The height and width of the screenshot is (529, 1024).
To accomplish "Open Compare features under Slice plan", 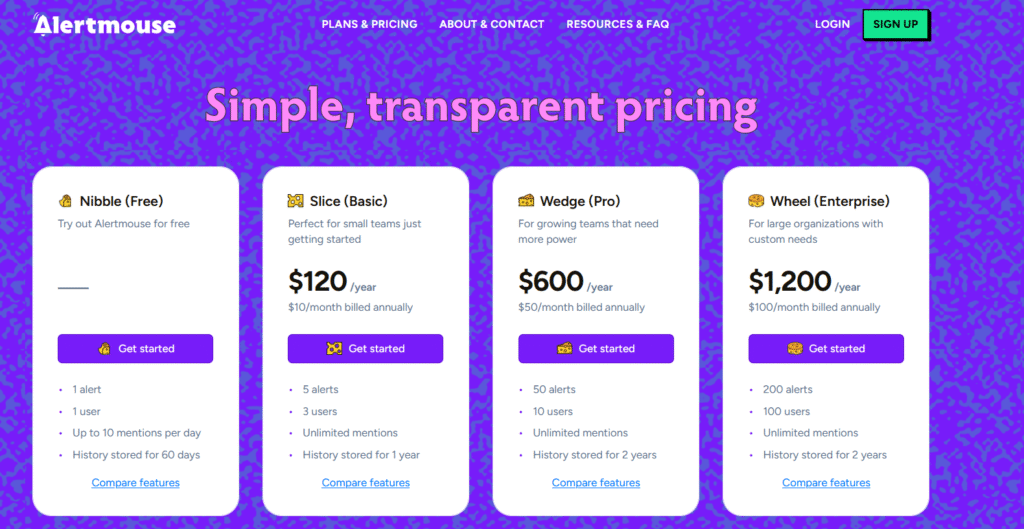I will (x=366, y=483).
